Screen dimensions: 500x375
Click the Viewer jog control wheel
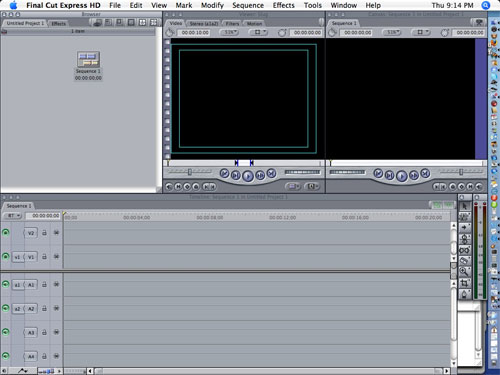click(302, 172)
